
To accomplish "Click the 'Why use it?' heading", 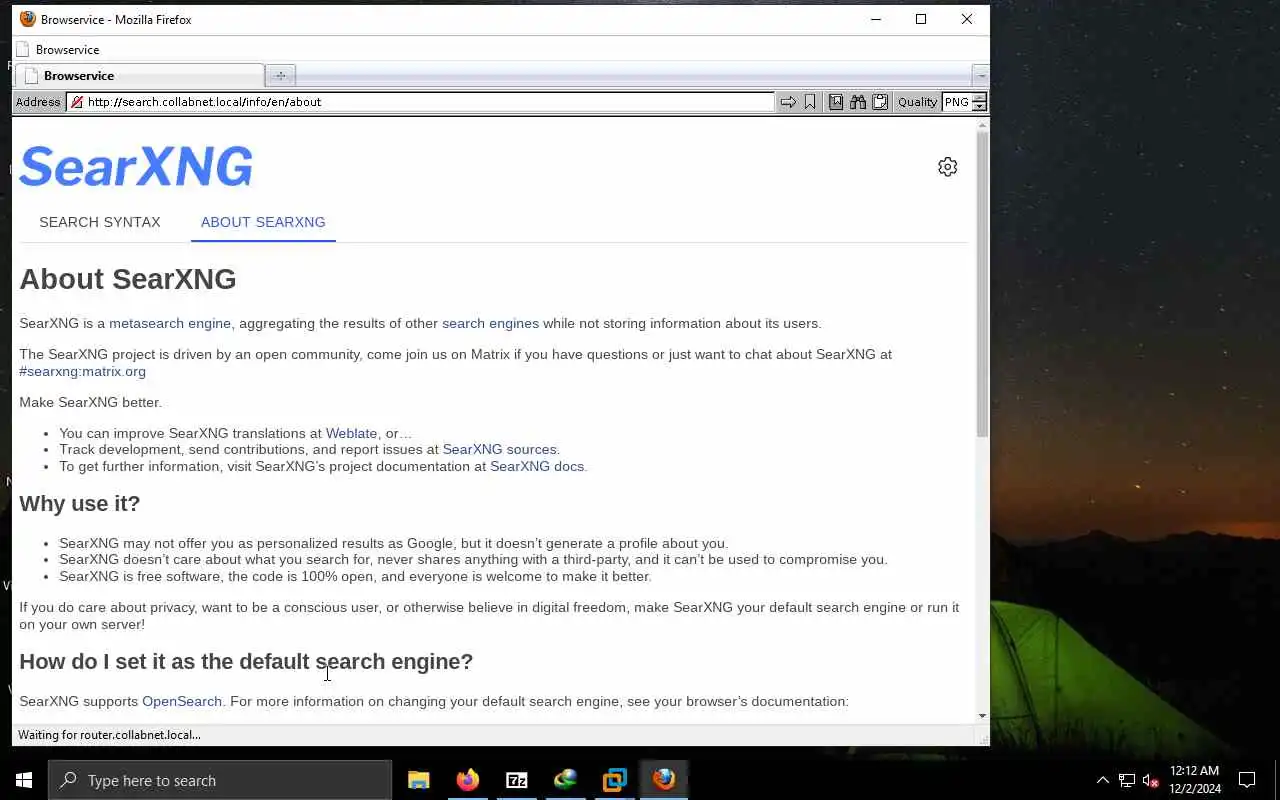I will [x=80, y=503].
